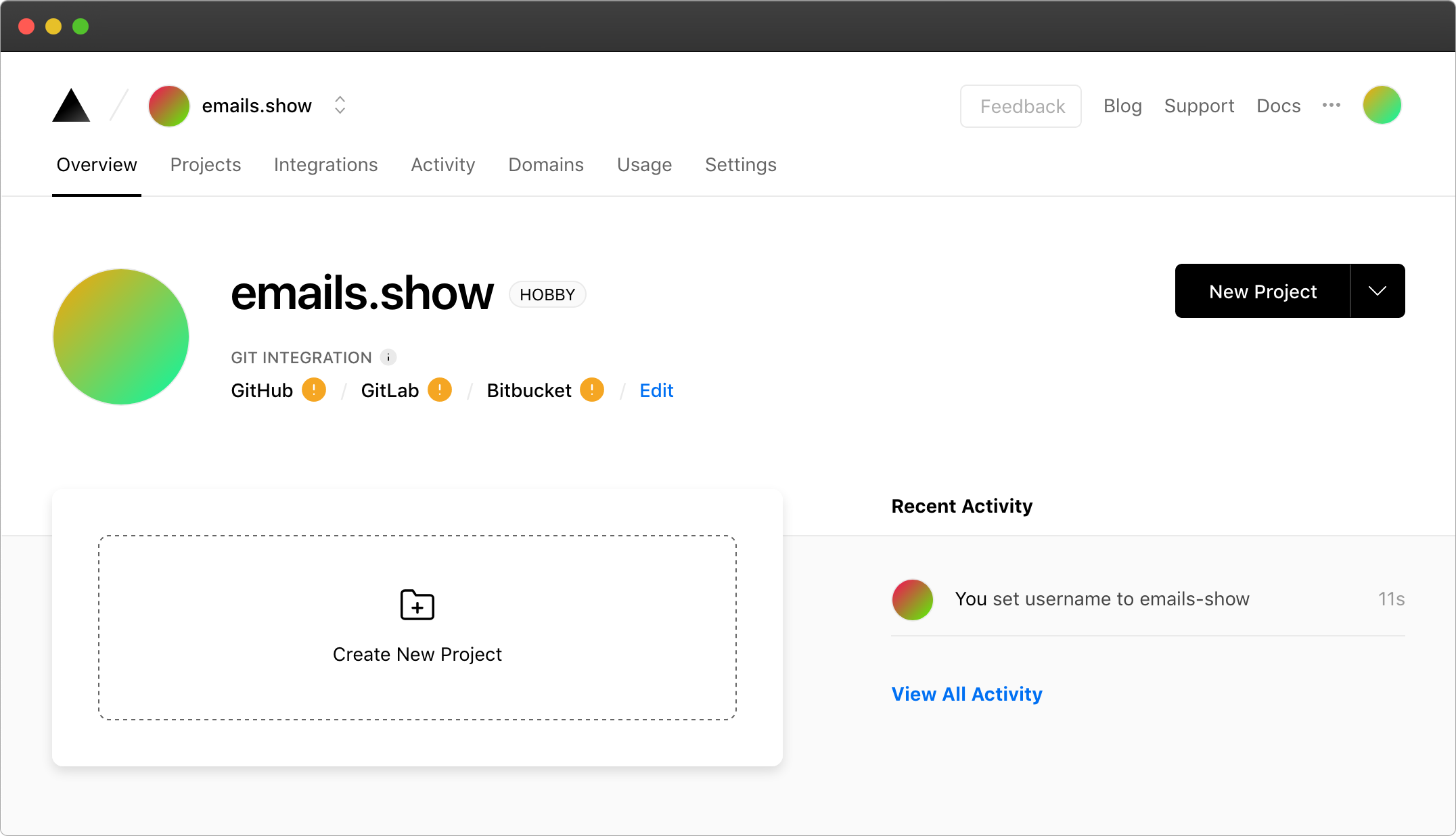Expand the emails.show team switcher chevron
This screenshot has height=836, width=1456.
pyautogui.click(x=339, y=105)
